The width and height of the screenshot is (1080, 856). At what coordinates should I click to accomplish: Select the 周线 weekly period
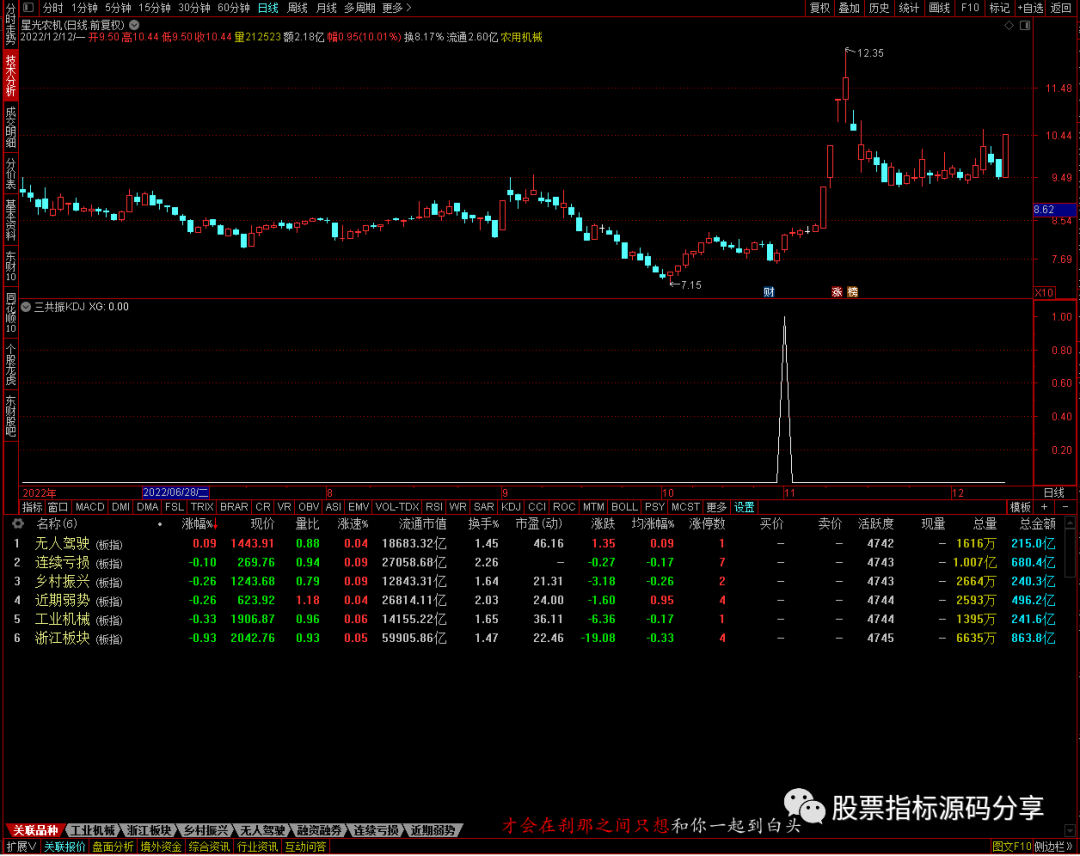(297, 8)
